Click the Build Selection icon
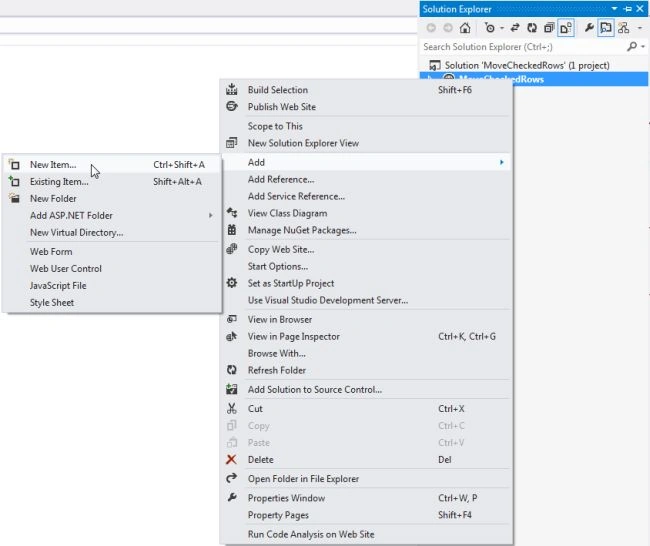 click(x=232, y=90)
